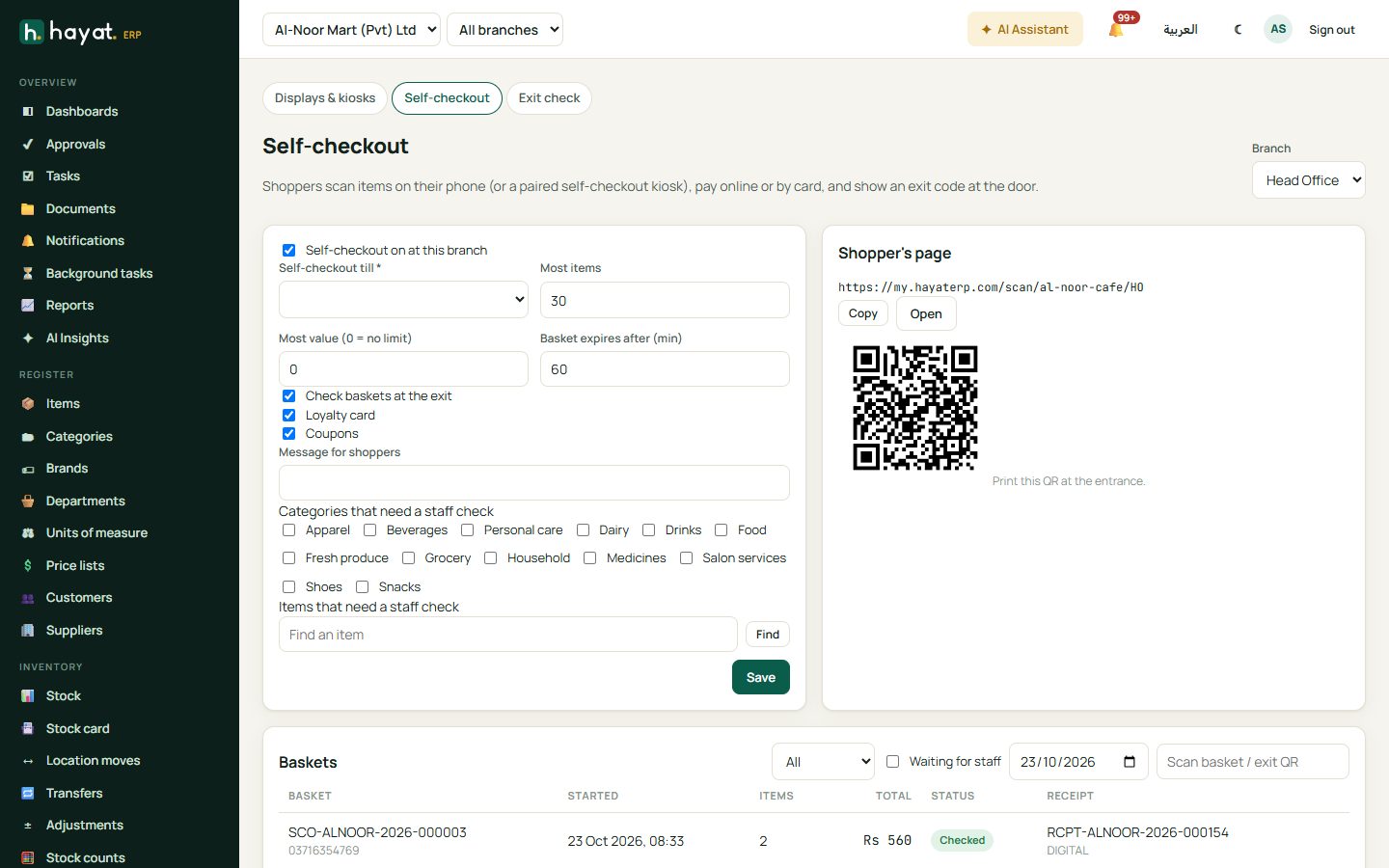Click the Reports chart icon
The width and height of the screenshot is (1389, 868).
(28, 306)
